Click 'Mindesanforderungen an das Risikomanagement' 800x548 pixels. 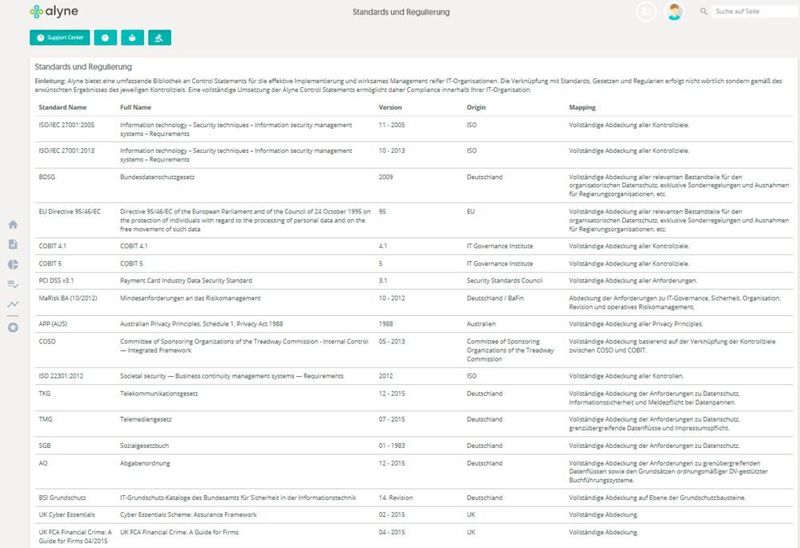tap(190, 298)
